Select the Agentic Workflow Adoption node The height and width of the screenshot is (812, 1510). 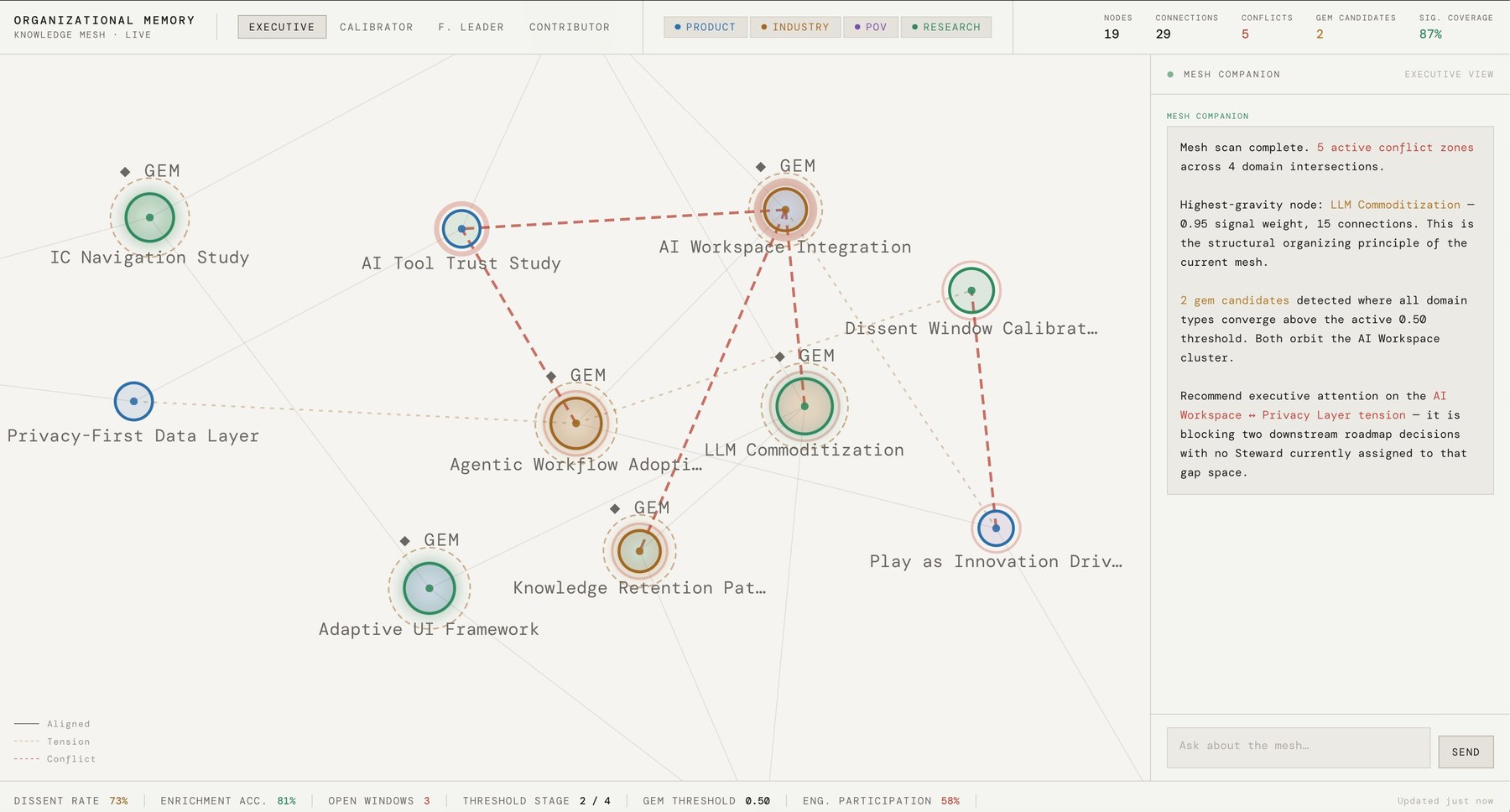(x=575, y=423)
